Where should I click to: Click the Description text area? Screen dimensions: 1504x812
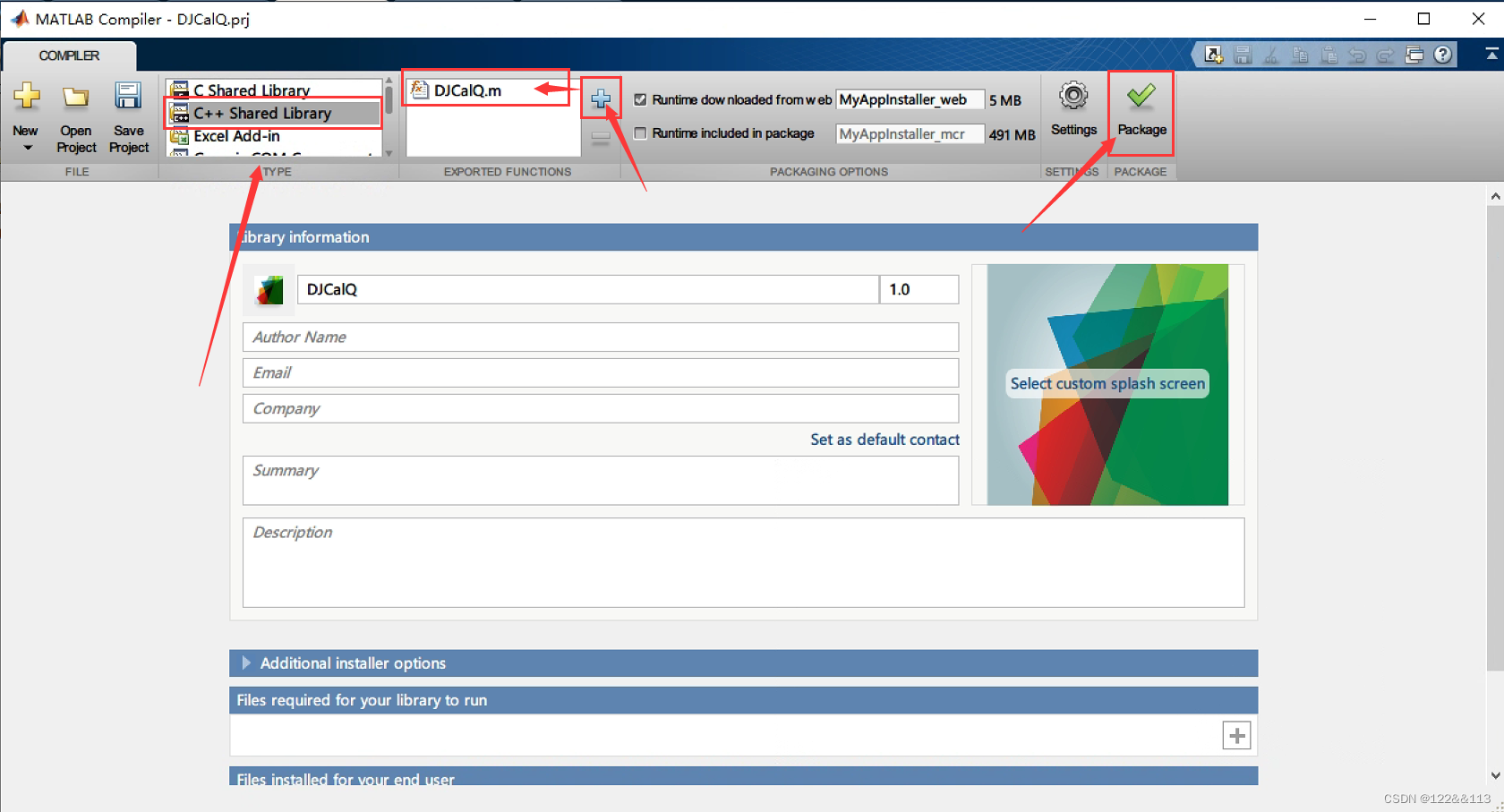(x=743, y=563)
